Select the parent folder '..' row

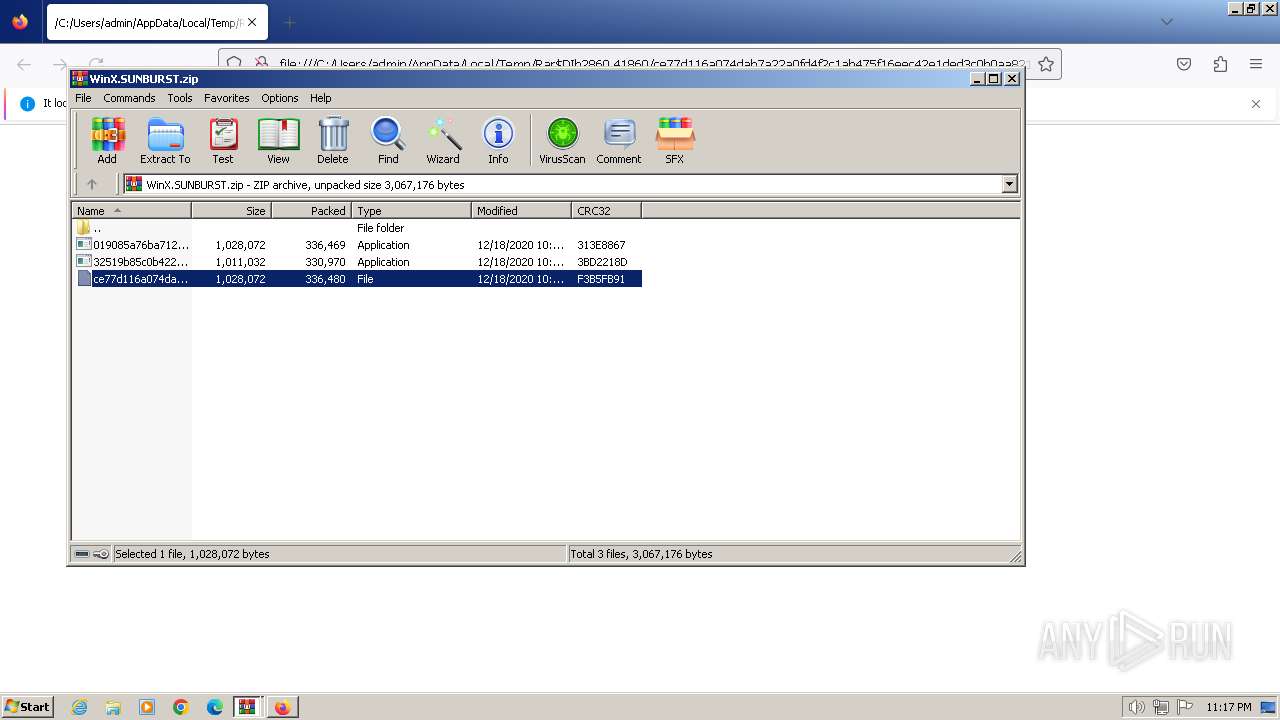pyautogui.click(x=358, y=228)
